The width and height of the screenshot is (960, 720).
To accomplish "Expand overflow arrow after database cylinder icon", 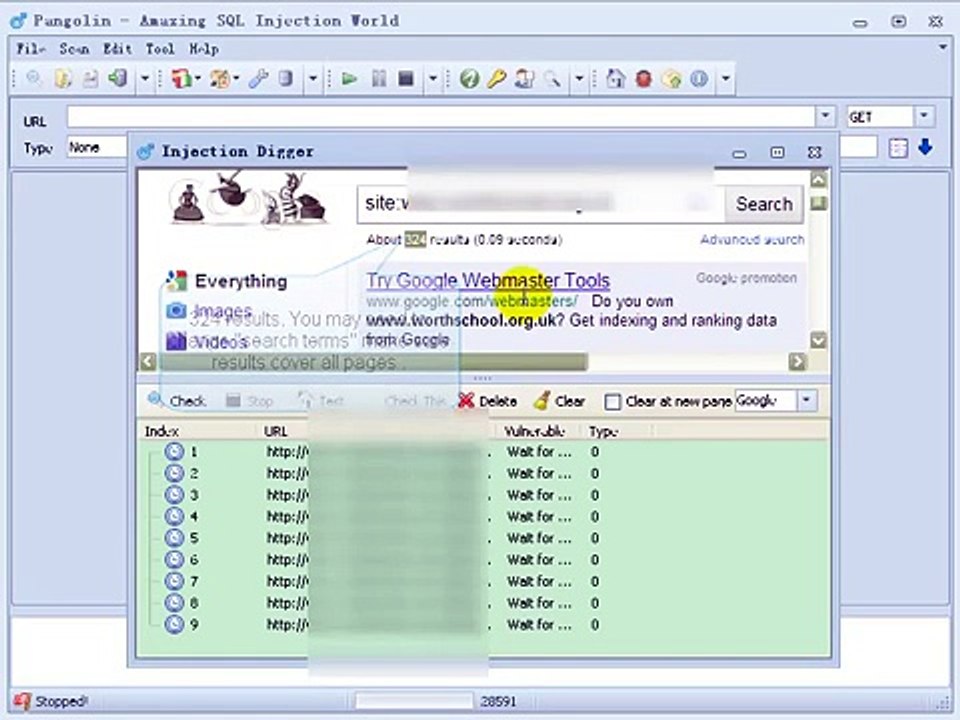I will pos(312,78).
